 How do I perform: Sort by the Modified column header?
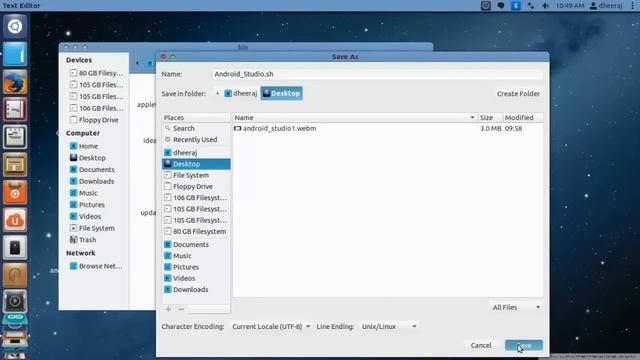click(x=522, y=118)
